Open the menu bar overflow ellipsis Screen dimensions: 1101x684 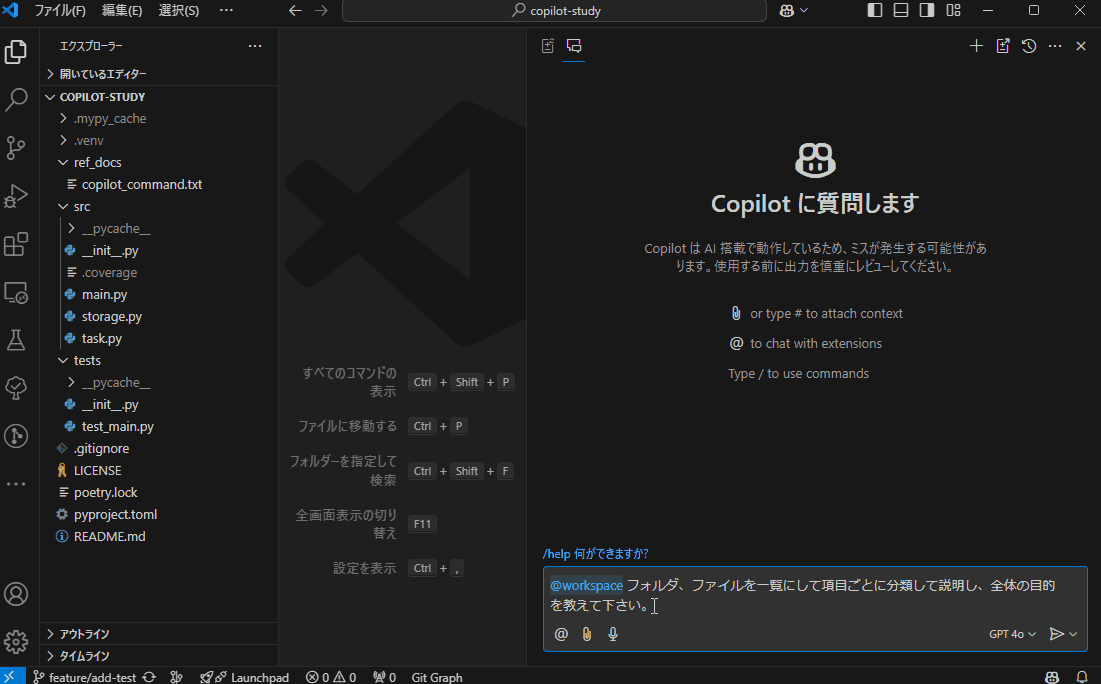click(226, 11)
